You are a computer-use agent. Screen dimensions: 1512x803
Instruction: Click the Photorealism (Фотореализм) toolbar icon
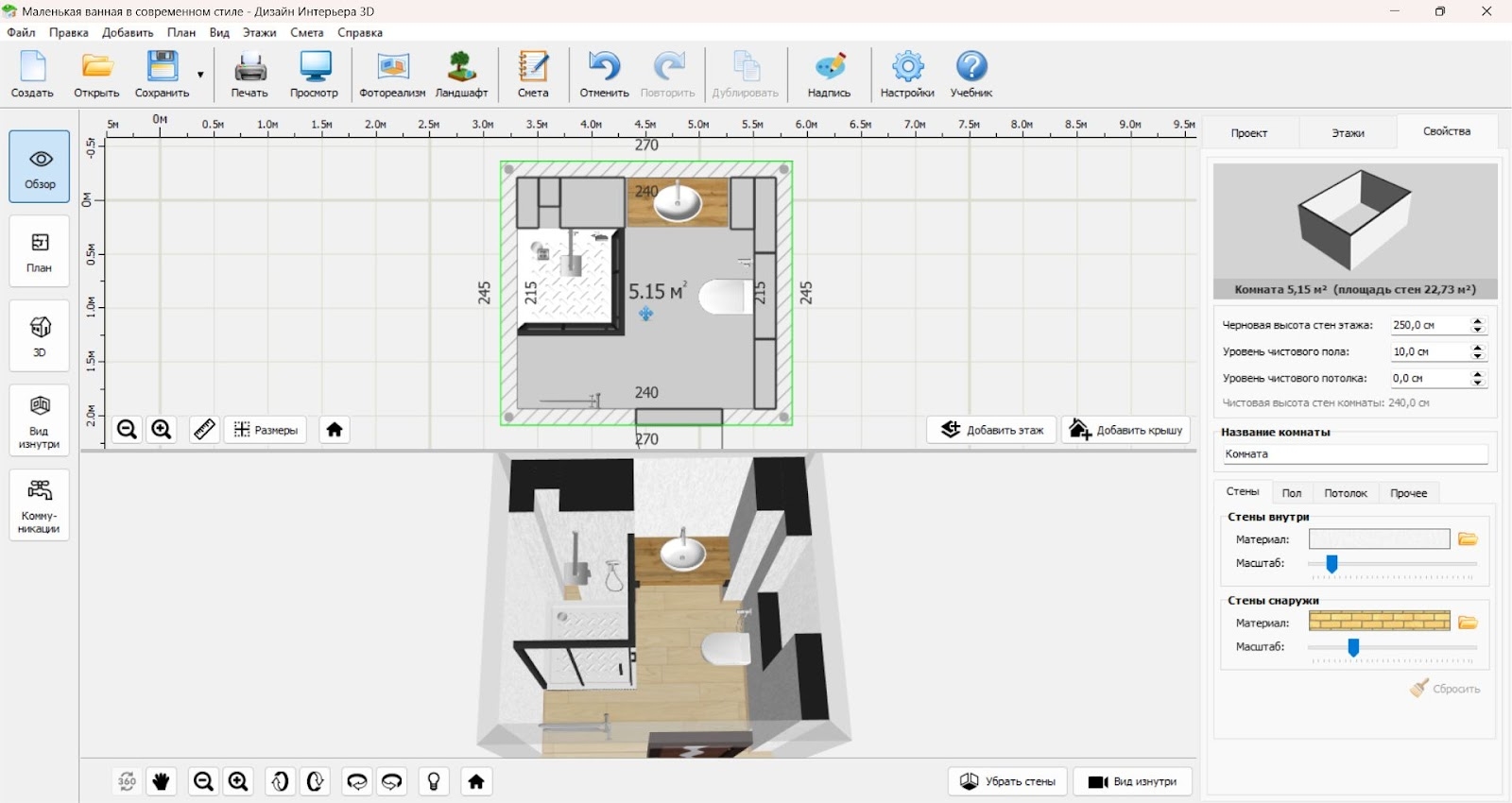pyautogui.click(x=392, y=75)
